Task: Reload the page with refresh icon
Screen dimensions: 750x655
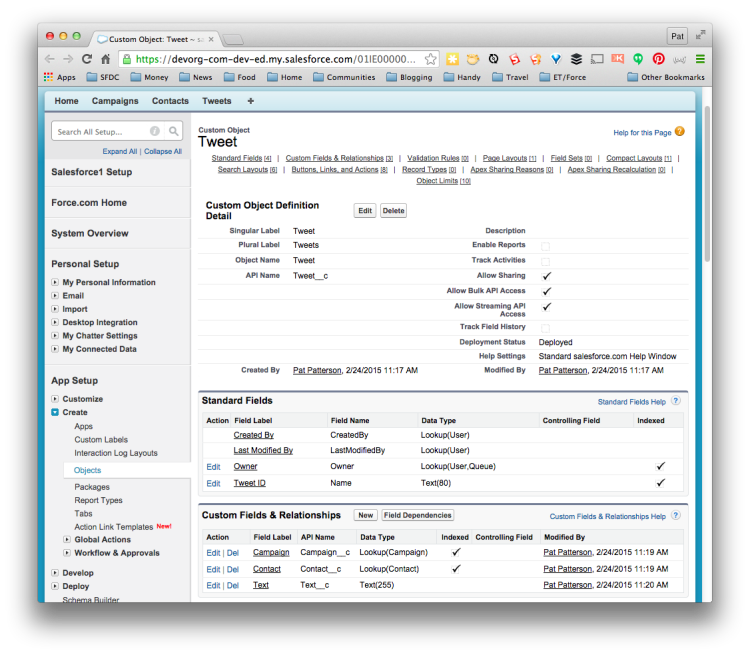Action: [x=87, y=59]
